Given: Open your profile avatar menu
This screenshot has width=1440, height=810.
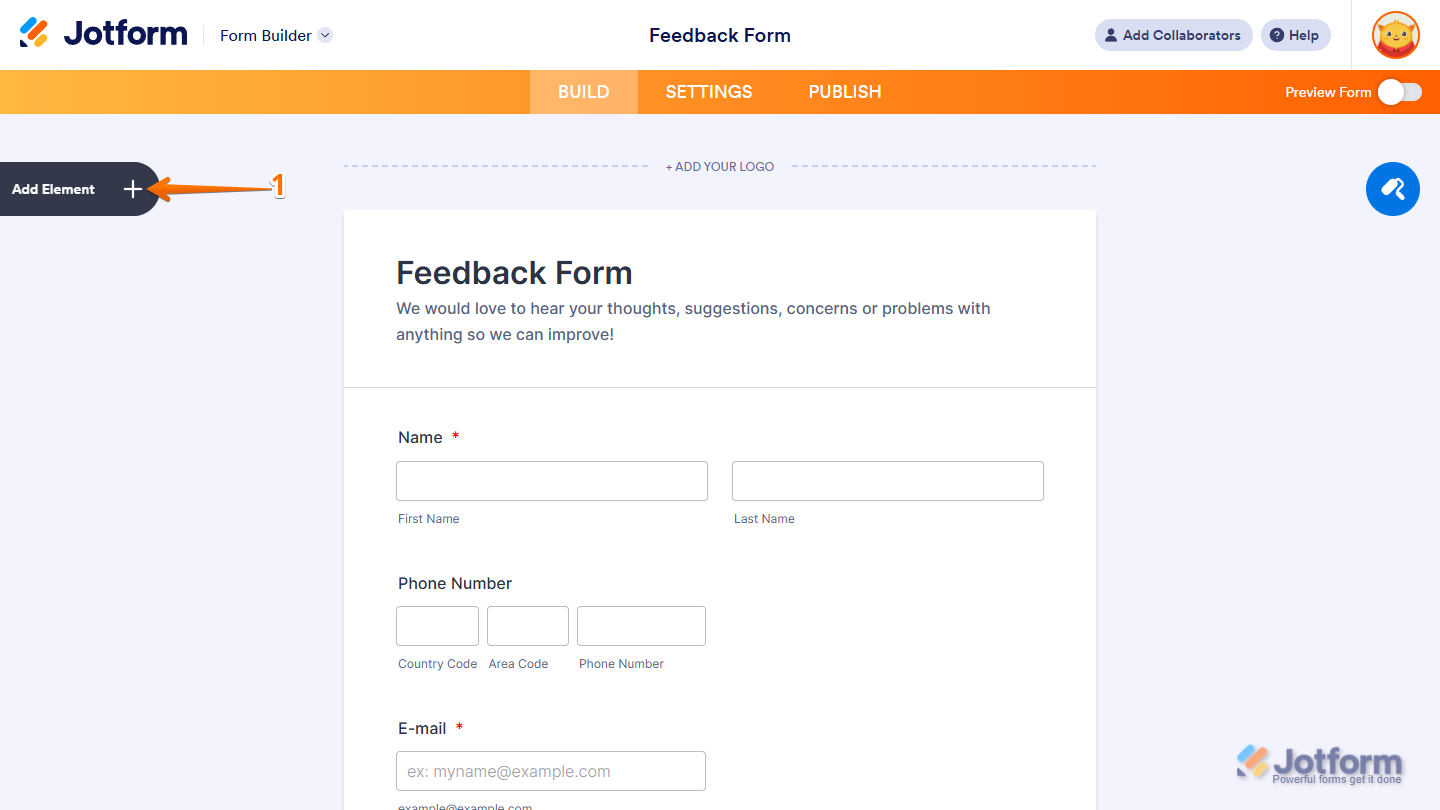Looking at the screenshot, I should click(x=1395, y=35).
